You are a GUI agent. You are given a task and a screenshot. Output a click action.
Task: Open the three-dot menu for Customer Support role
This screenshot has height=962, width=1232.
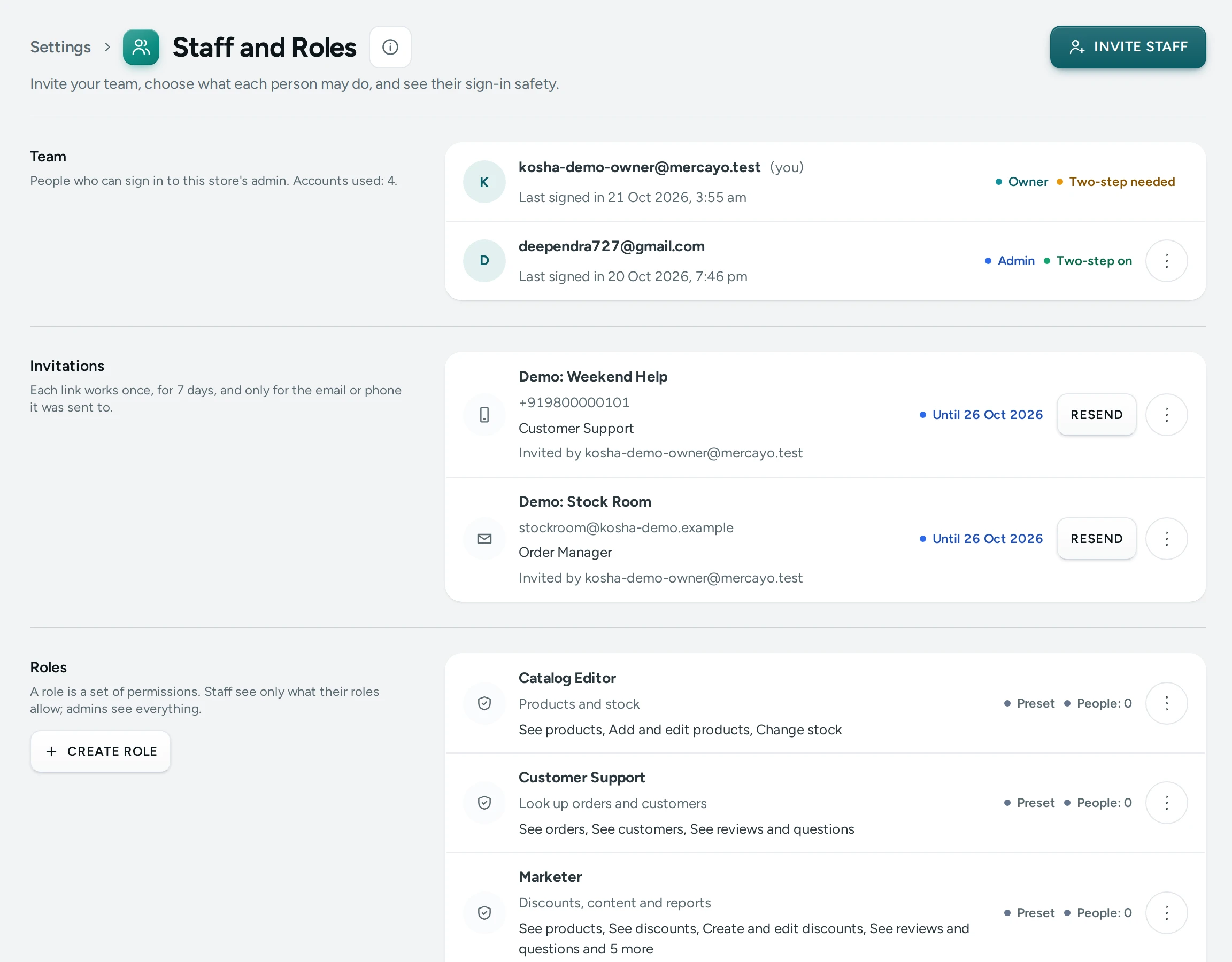point(1167,802)
